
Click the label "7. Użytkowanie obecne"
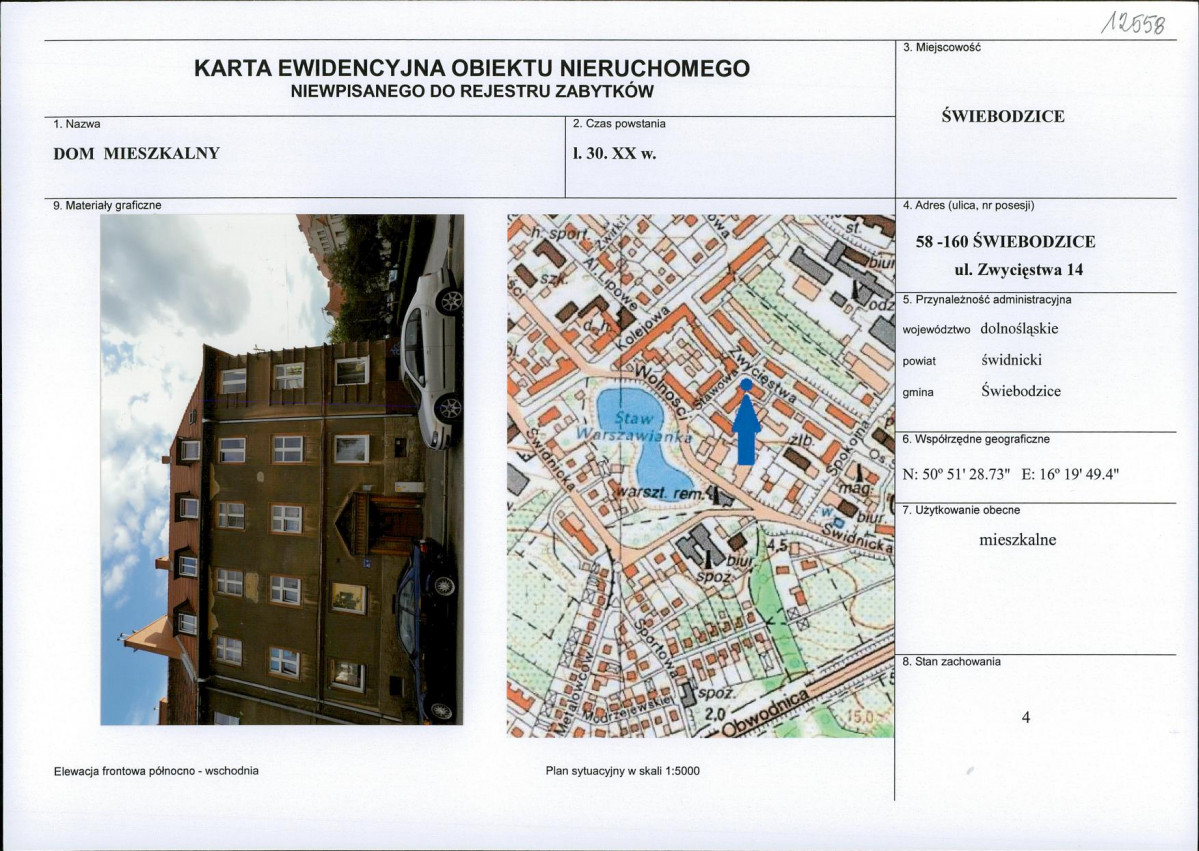point(961,510)
